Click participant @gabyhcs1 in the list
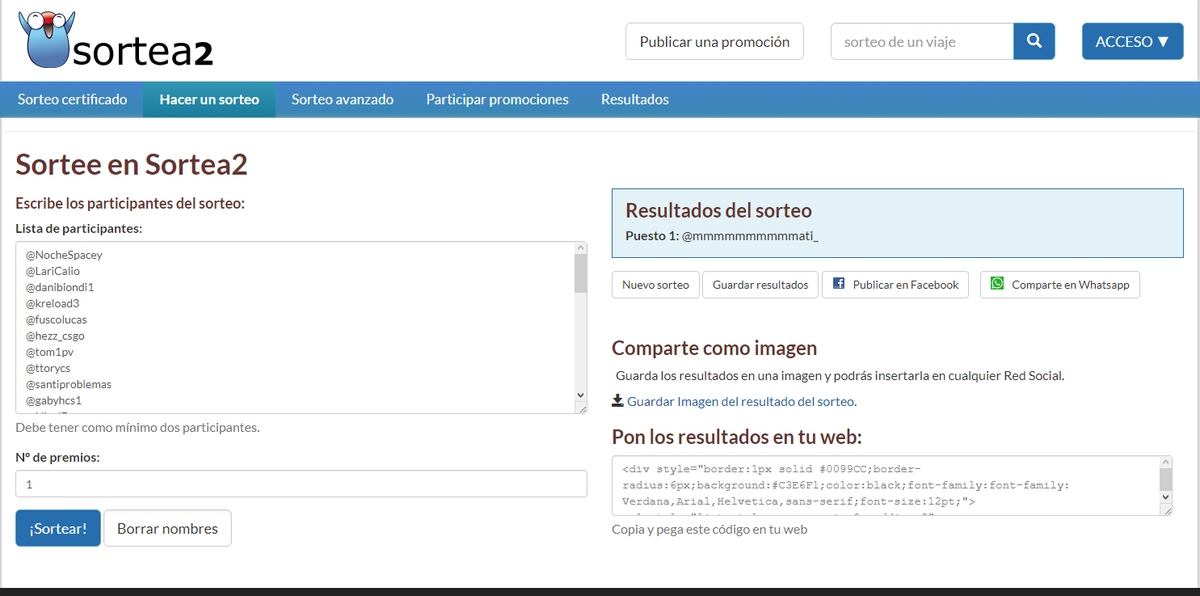The width and height of the screenshot is (1200, 596). pyautogui.click(x=53, y=400)
